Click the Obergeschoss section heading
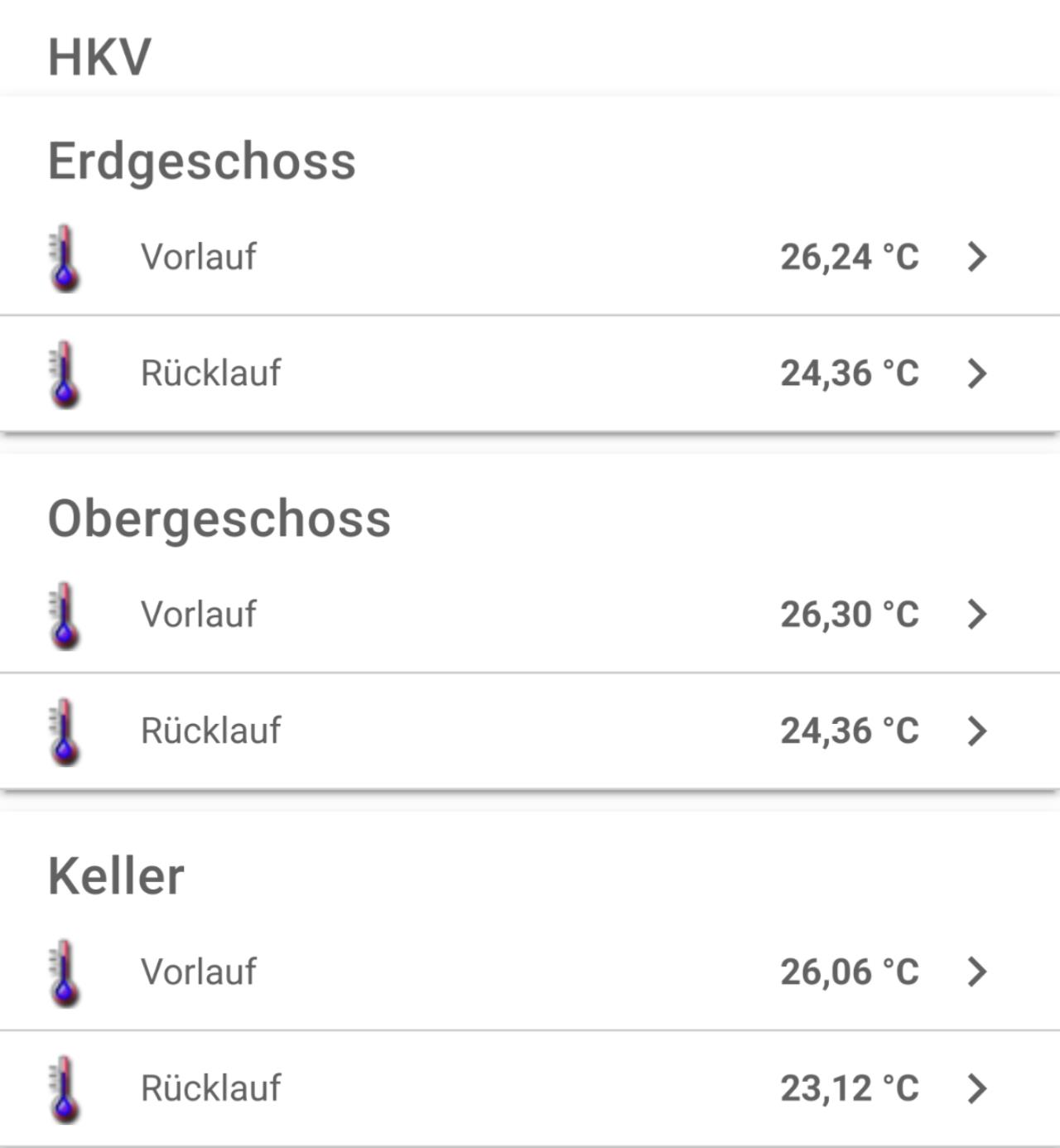1060x1148 pixels. 219,519
